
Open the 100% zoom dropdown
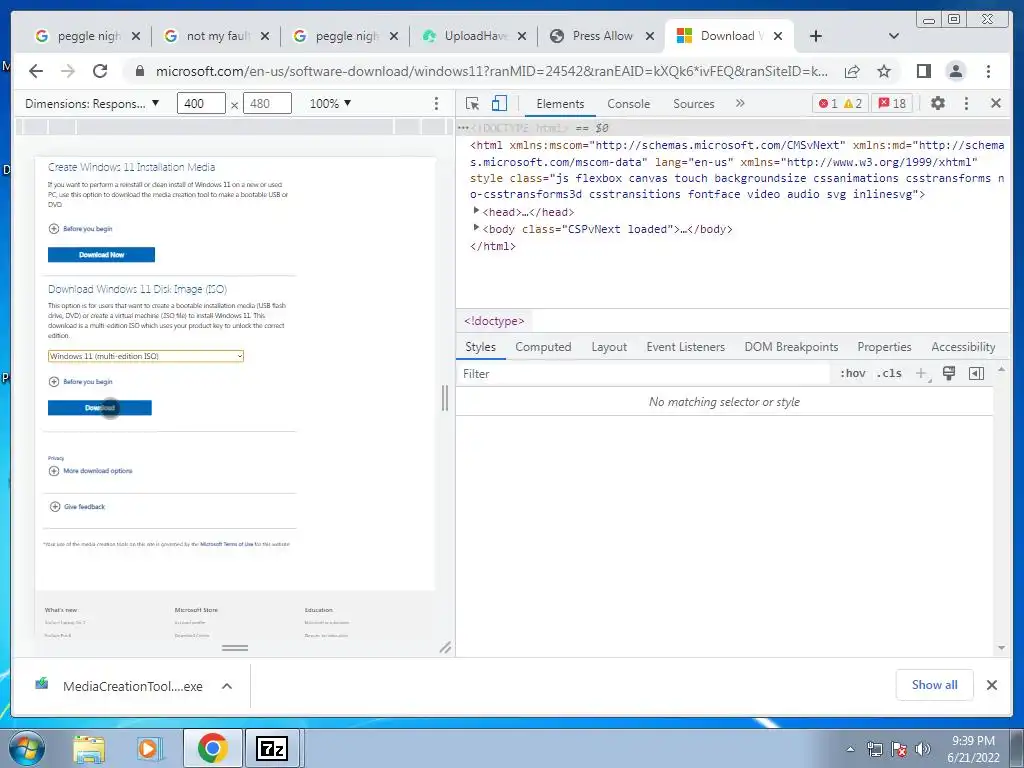click(330, 103)
